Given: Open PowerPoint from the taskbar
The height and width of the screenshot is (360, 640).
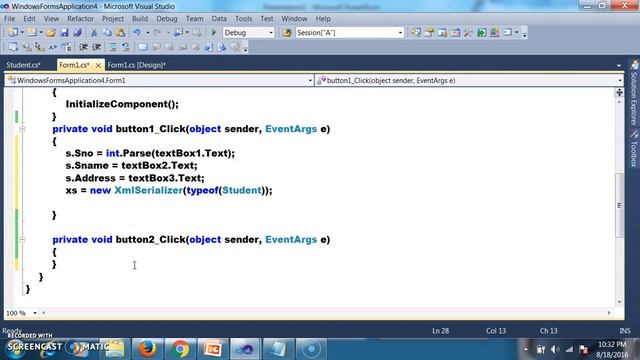Looking at the screenshot, I should [213, 349].
